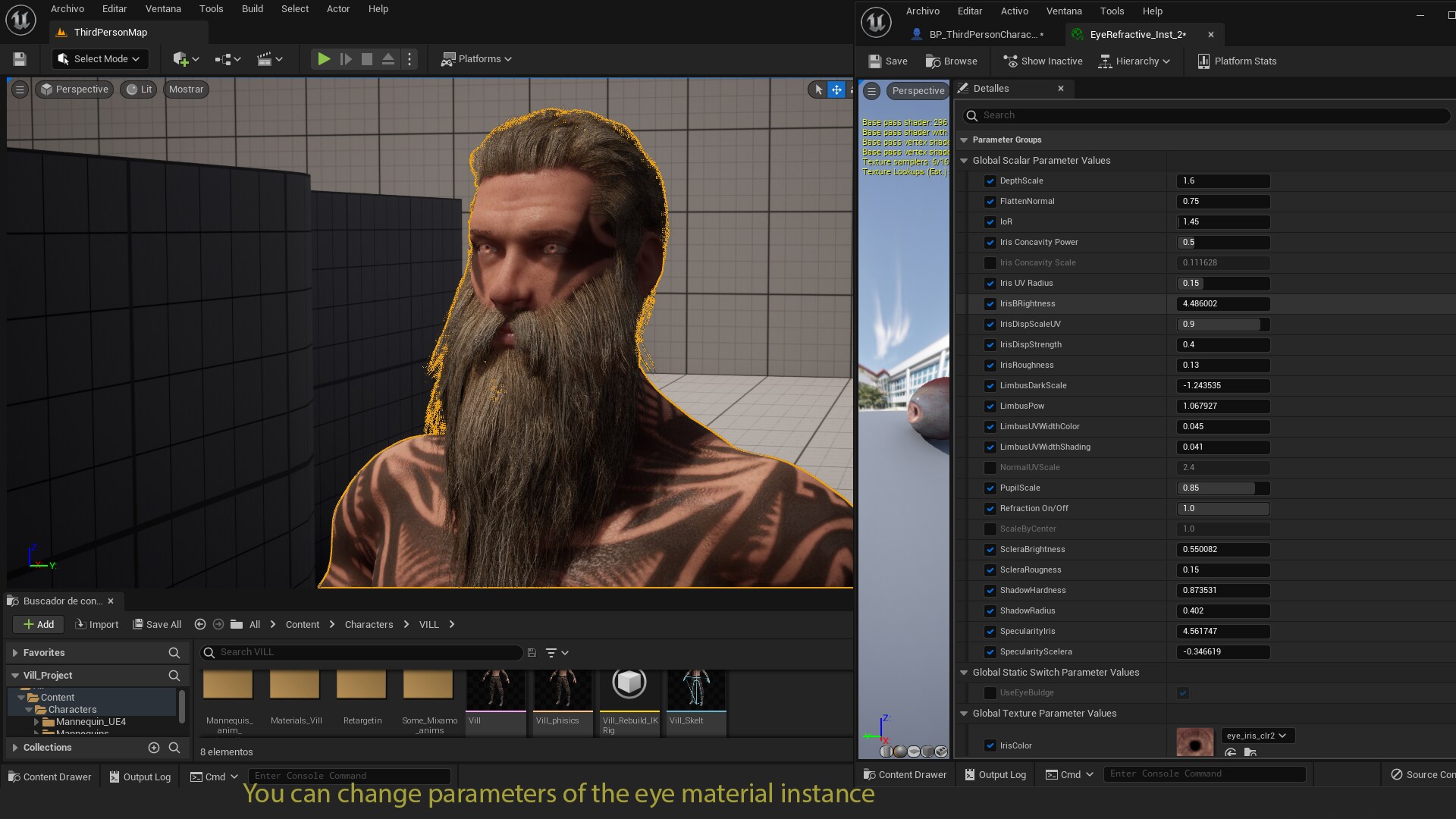Enable the Iris Concavity Scale parameter

pos(990,263)
